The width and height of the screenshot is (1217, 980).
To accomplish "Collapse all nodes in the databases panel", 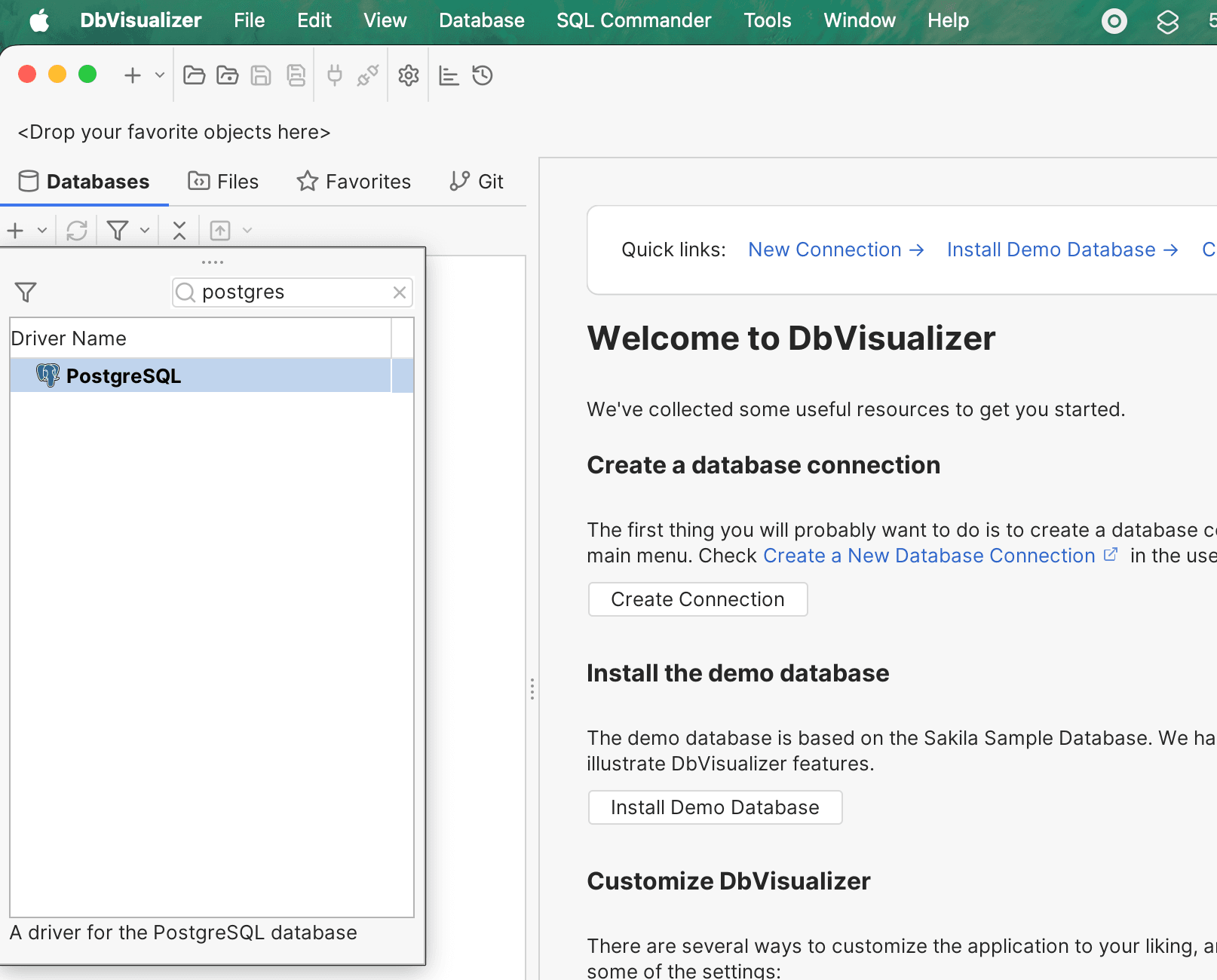I will tap(179, 230).
